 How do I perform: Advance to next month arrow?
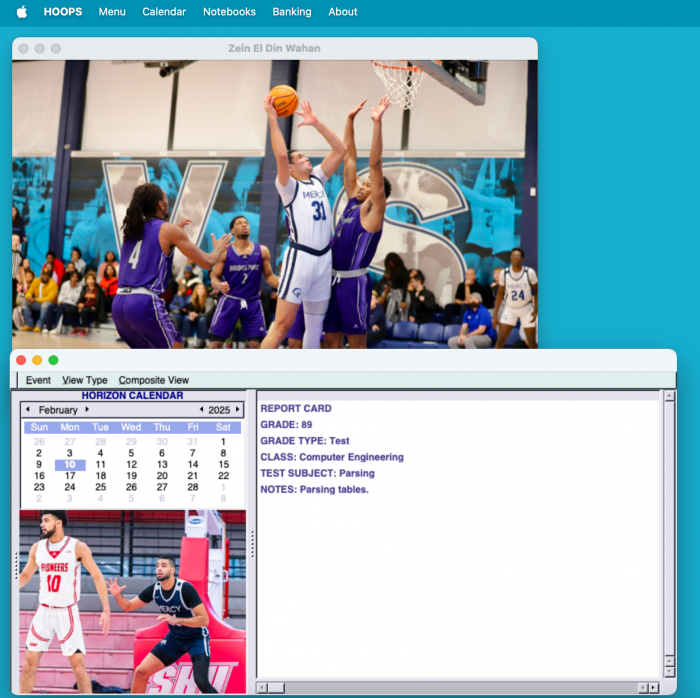(x=87, y=410)
